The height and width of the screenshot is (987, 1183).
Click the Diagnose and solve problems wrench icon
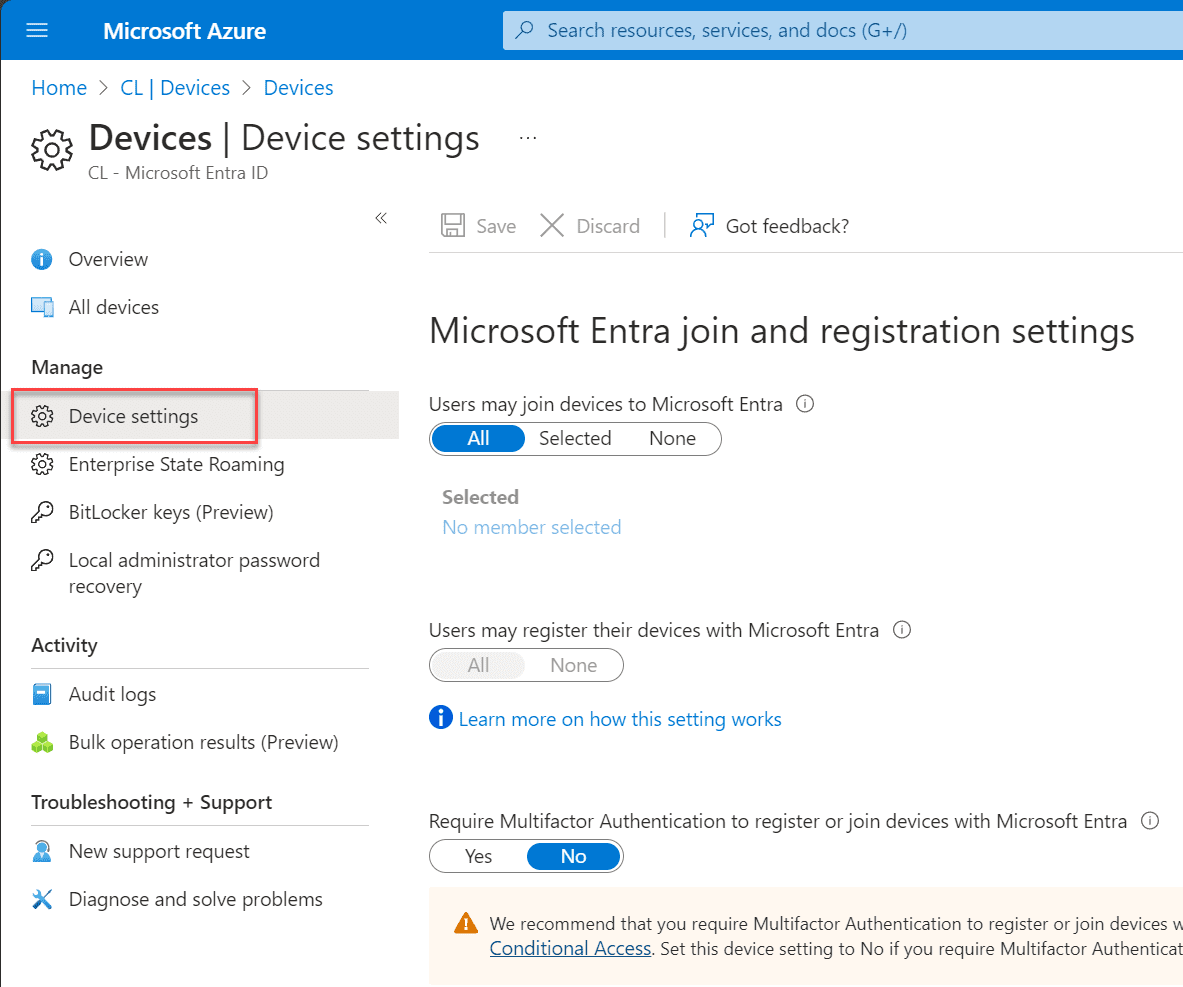pos(42,899)
